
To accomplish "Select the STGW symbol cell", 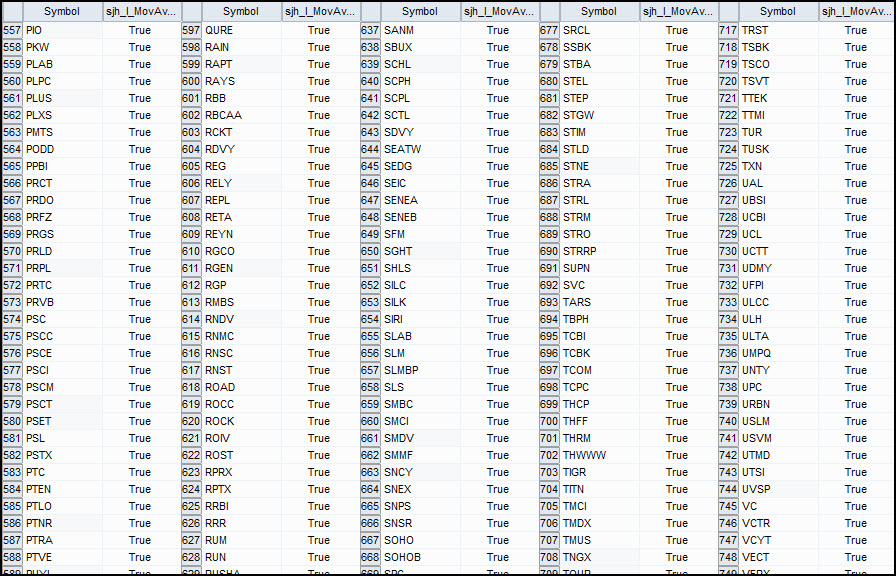I will click(599, 115).
